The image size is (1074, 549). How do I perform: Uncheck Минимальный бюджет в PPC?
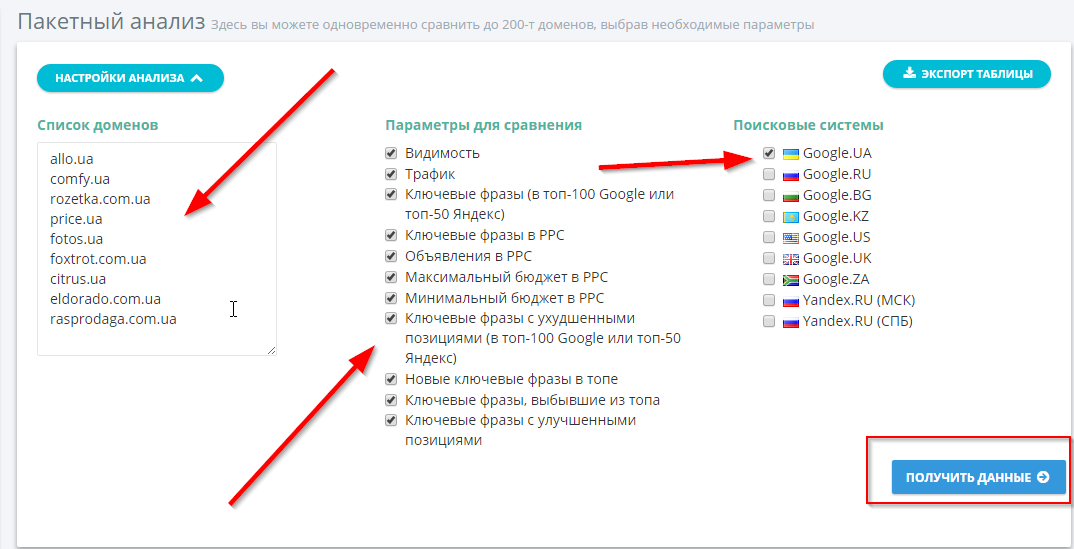391,298
